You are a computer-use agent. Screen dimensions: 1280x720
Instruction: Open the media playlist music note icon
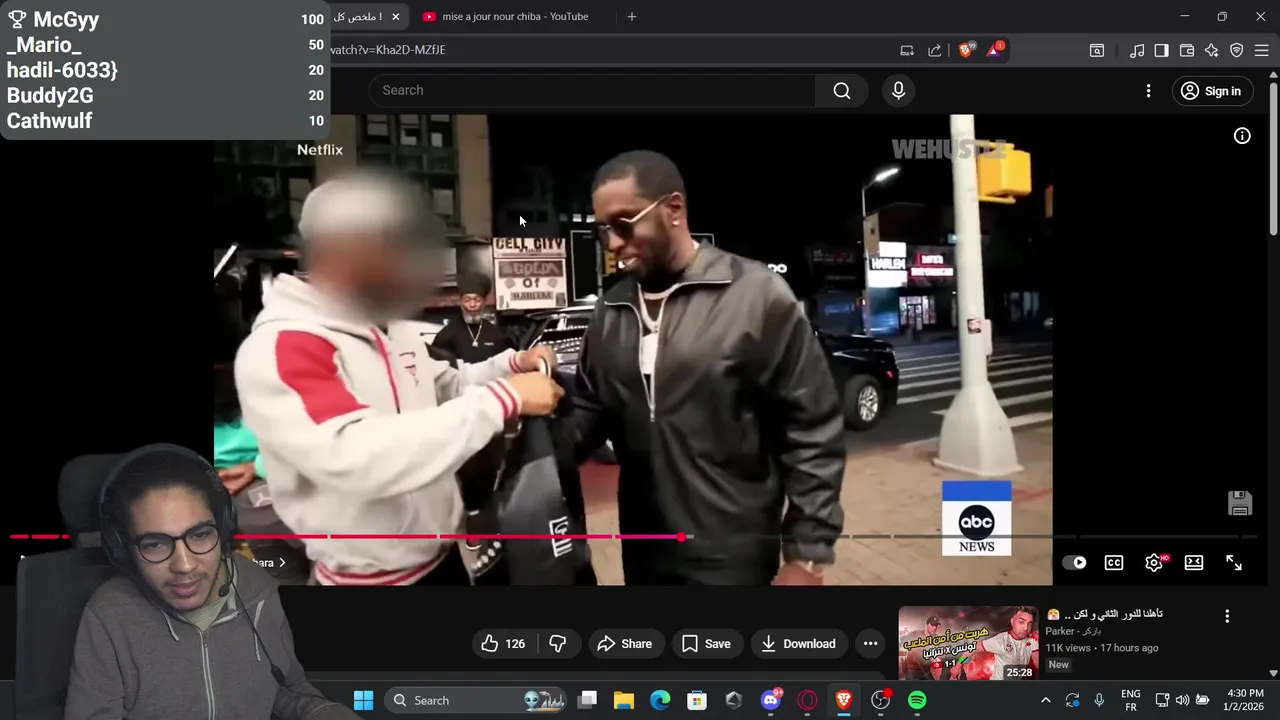pyautogui.click(x=1137, y=50)
